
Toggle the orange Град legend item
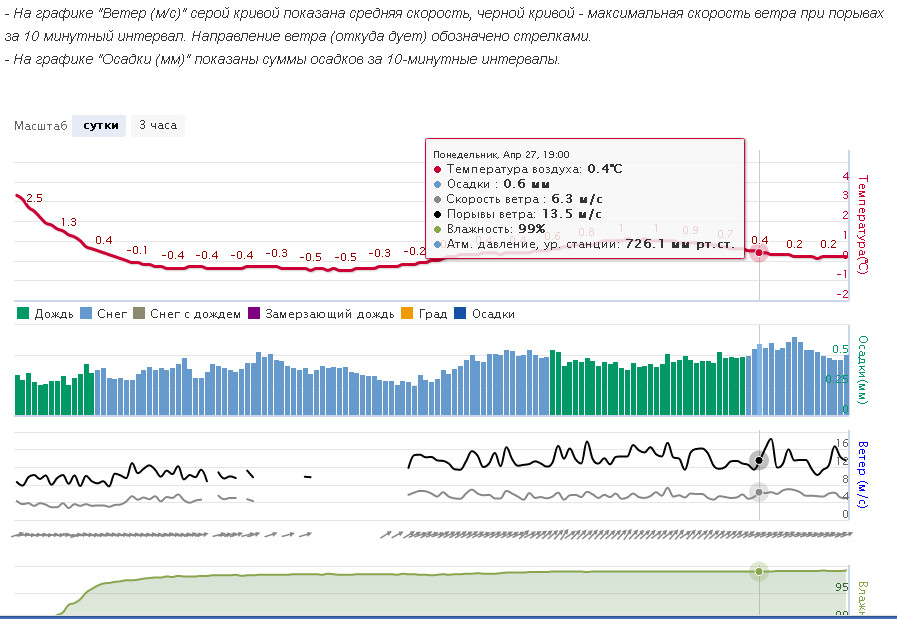[x=424, y=314]
